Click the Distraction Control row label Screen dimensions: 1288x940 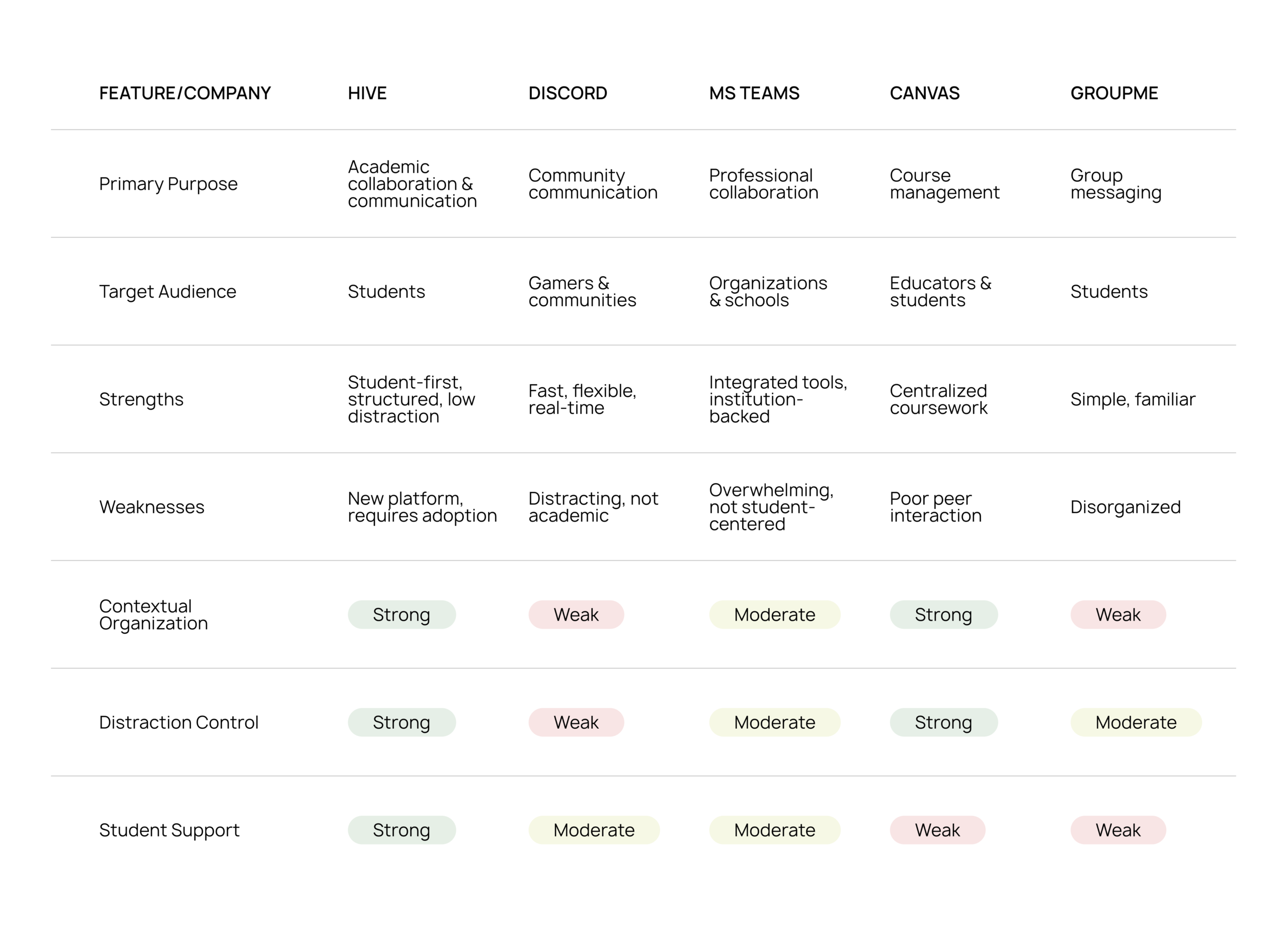tap(178, 722)
